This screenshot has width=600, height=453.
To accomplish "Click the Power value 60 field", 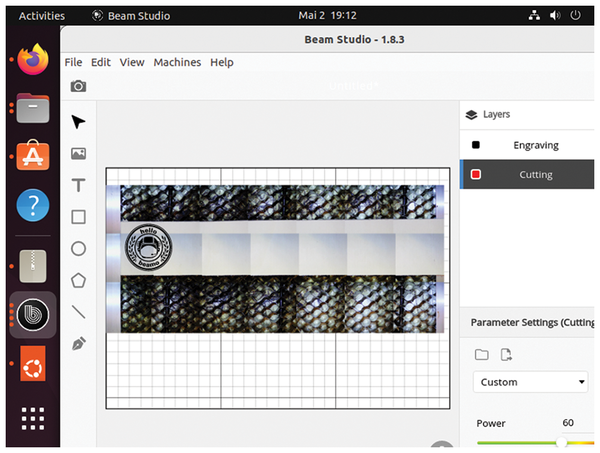I will pyautogui.click(x=568, y=422).
